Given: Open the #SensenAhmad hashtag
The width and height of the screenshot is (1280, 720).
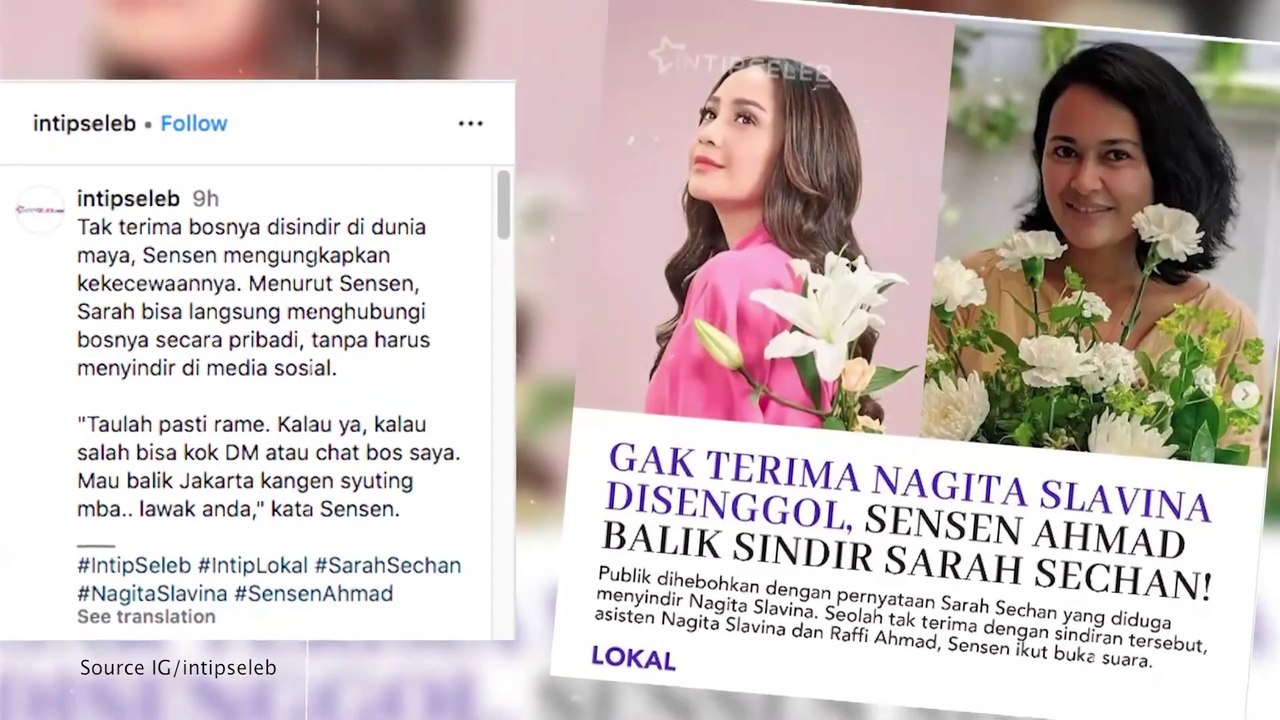Looking at the screenshot, I should click(x=313, y=593).
